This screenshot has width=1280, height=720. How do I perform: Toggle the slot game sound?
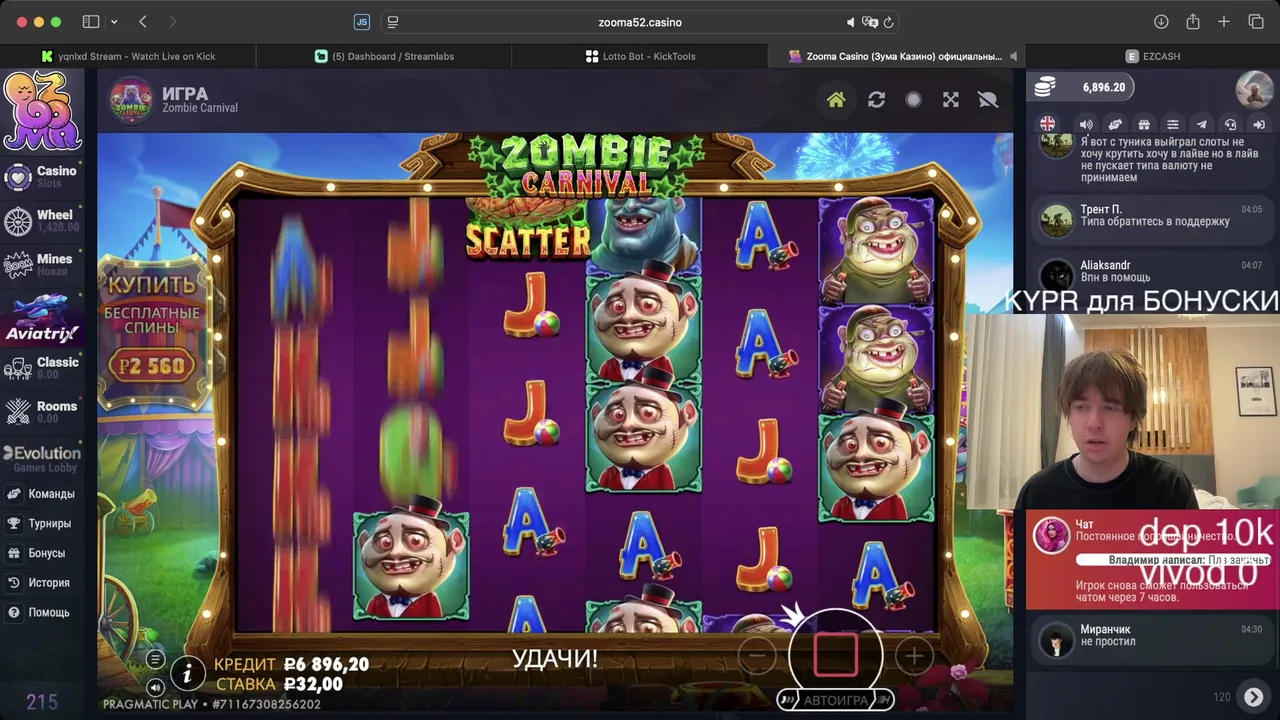coord(155,687)
